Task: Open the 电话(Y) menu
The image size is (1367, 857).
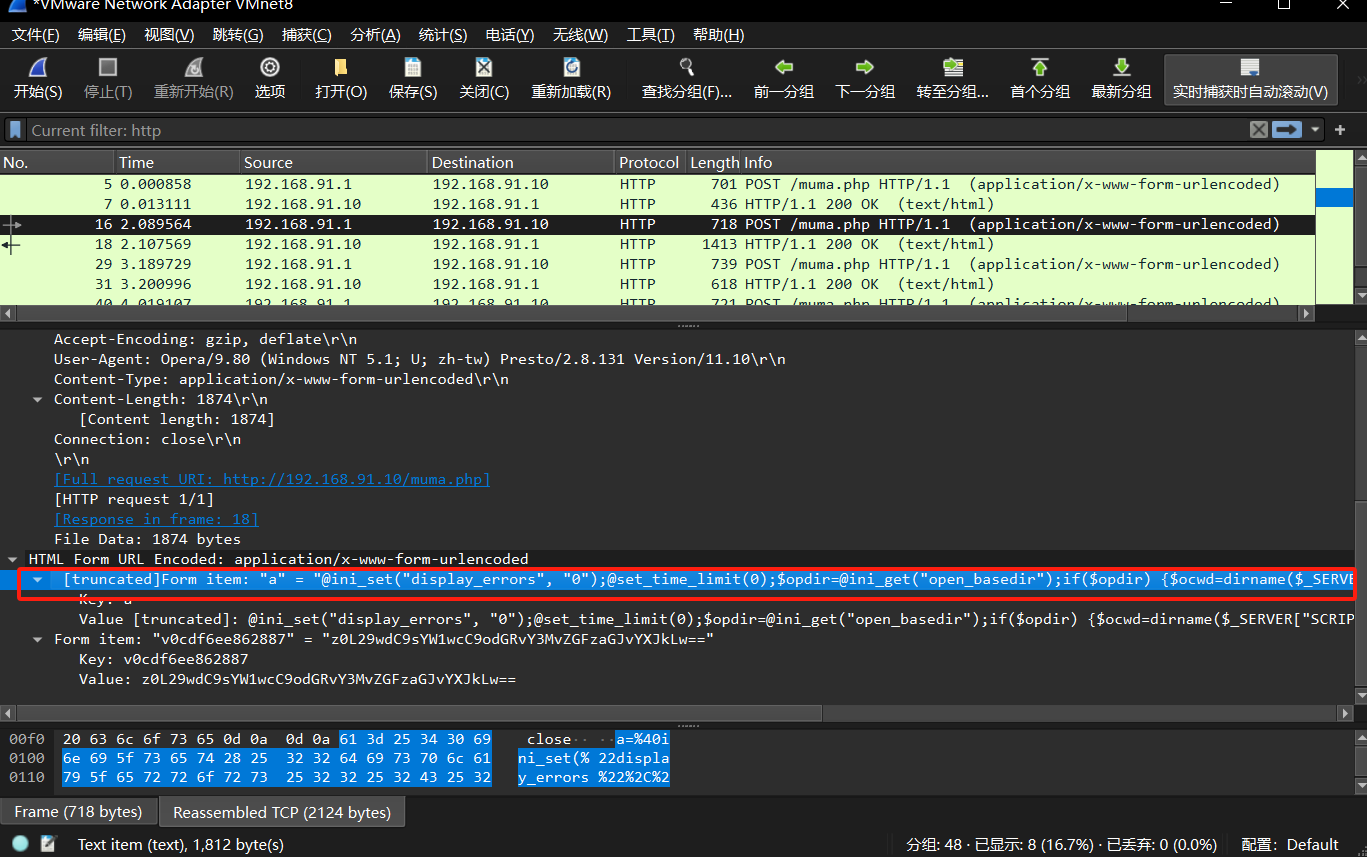Action: pyautogui.click(x=510, y=35)
